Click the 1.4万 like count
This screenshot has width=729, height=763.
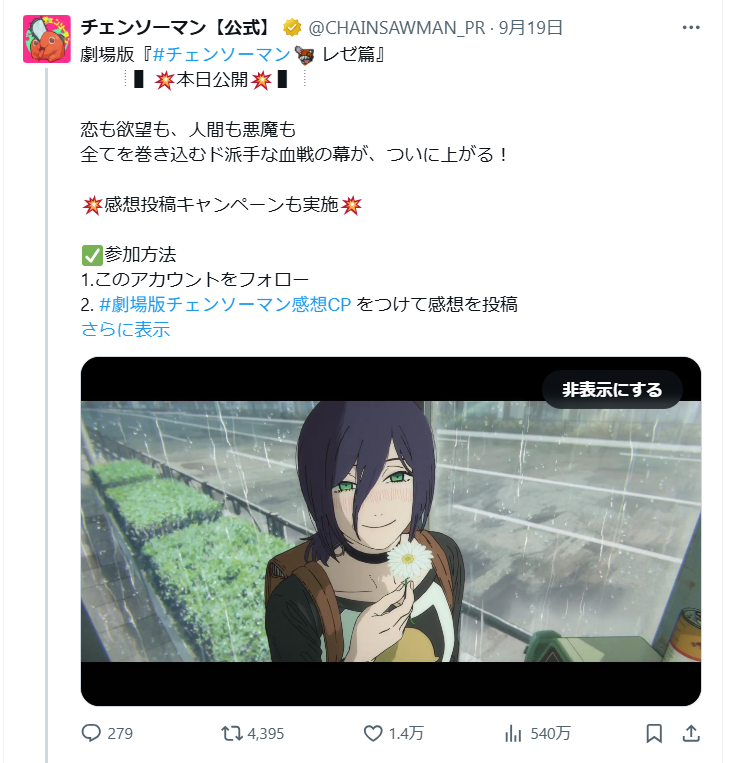pyautogui.click(x=406, y=733)
